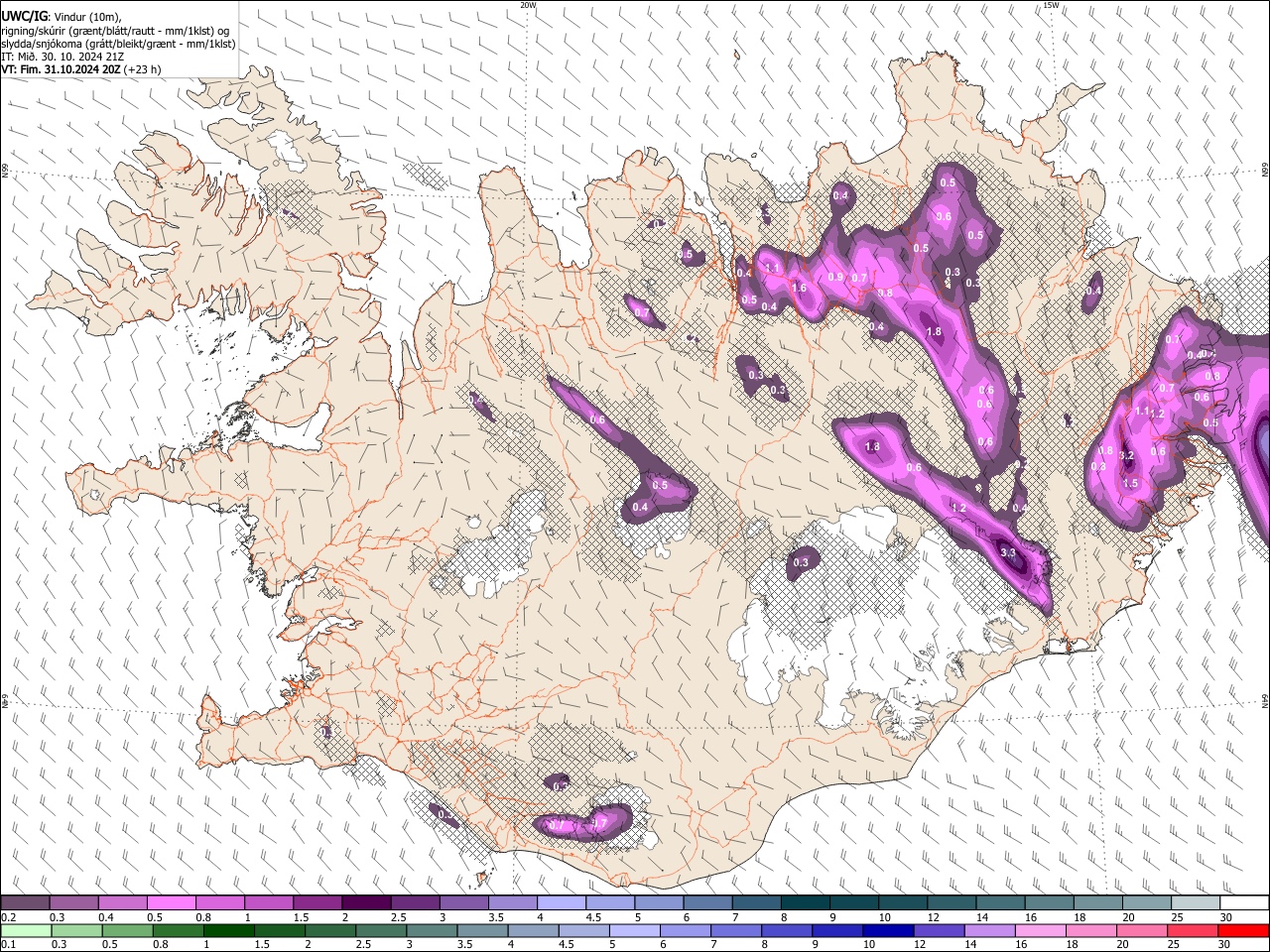Click the '15W' longitude label
1270x952 pixels.
[x=1051, y=5]
